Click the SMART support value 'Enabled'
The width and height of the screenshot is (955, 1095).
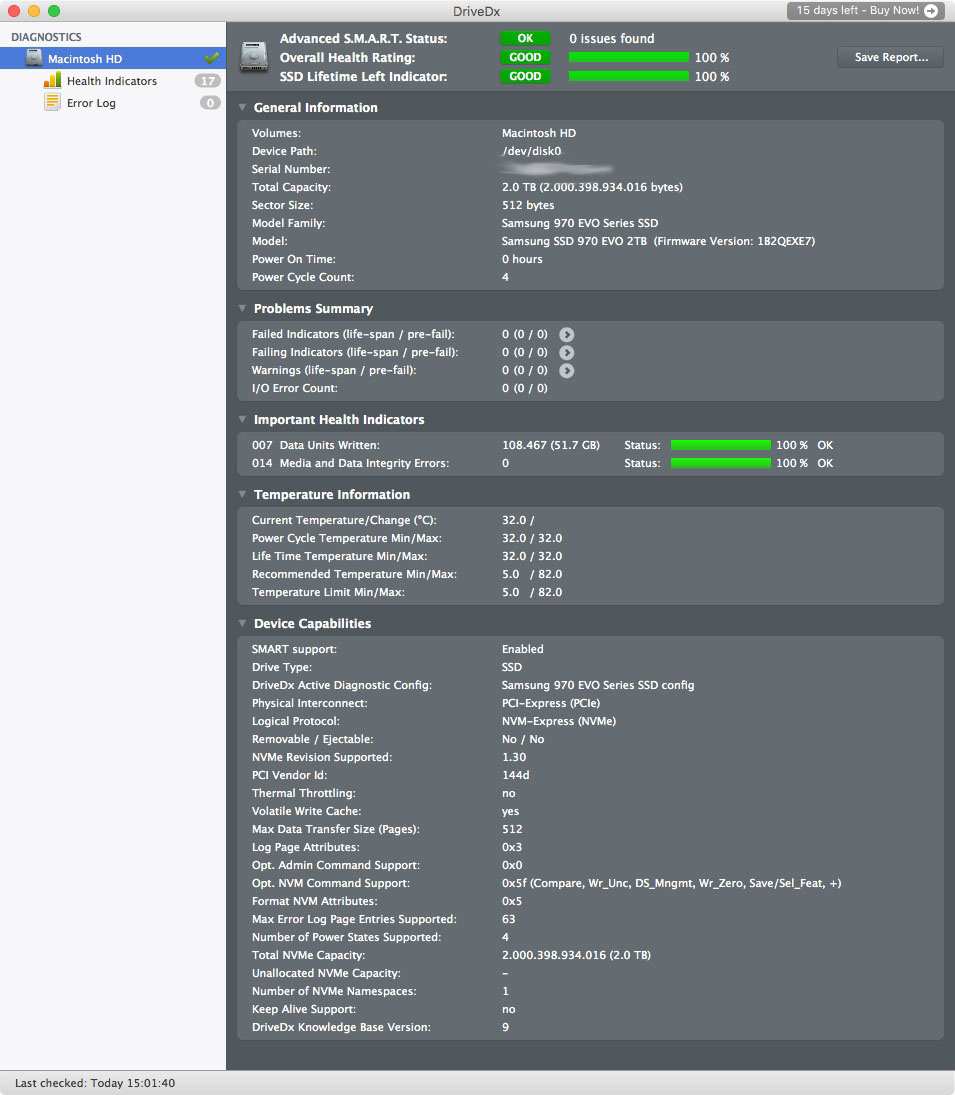[522, 649]
